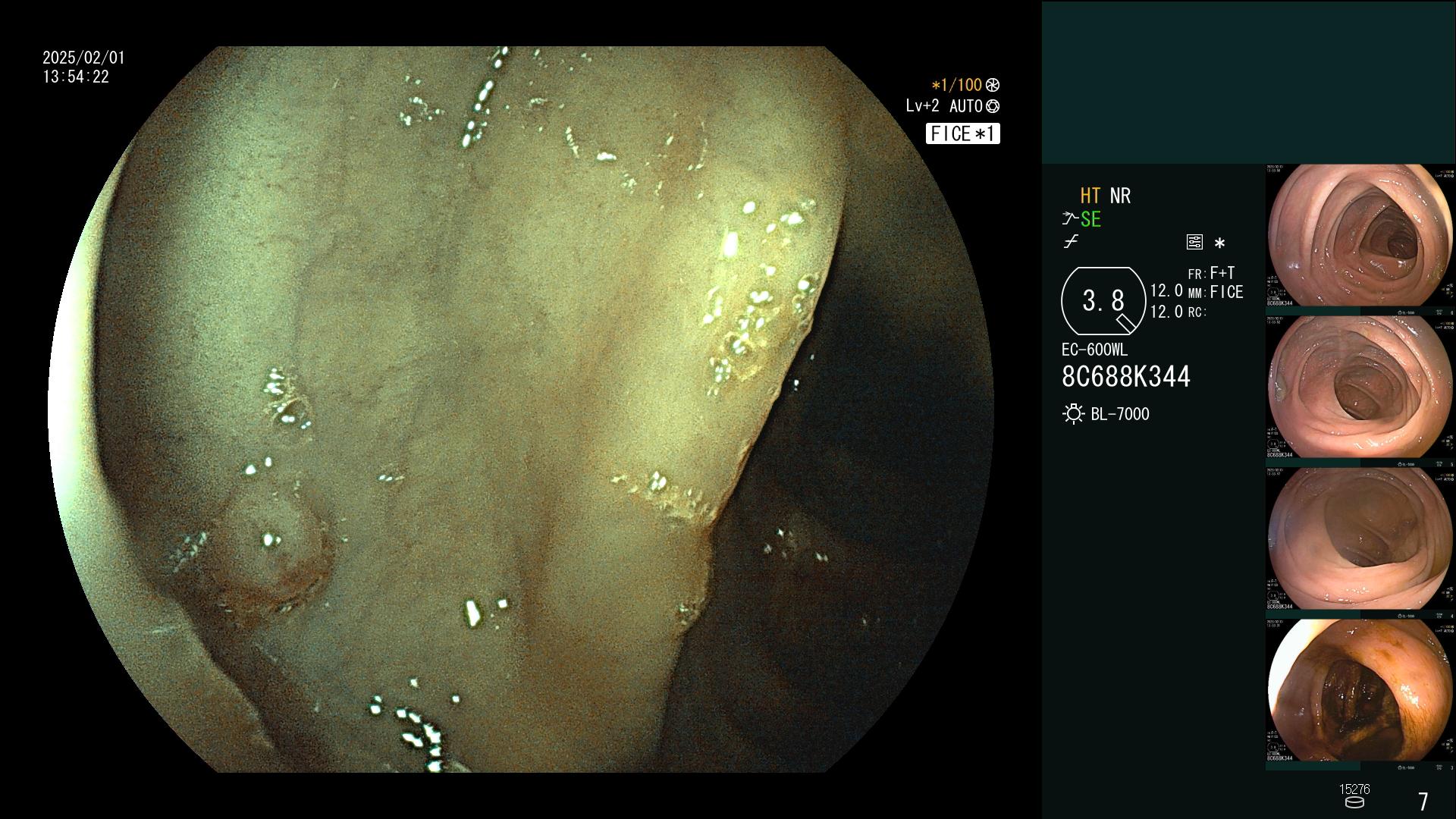Click the upper 12.0 value
The width and height of the screenshot is (1456, 819).
pos(1166,290)
